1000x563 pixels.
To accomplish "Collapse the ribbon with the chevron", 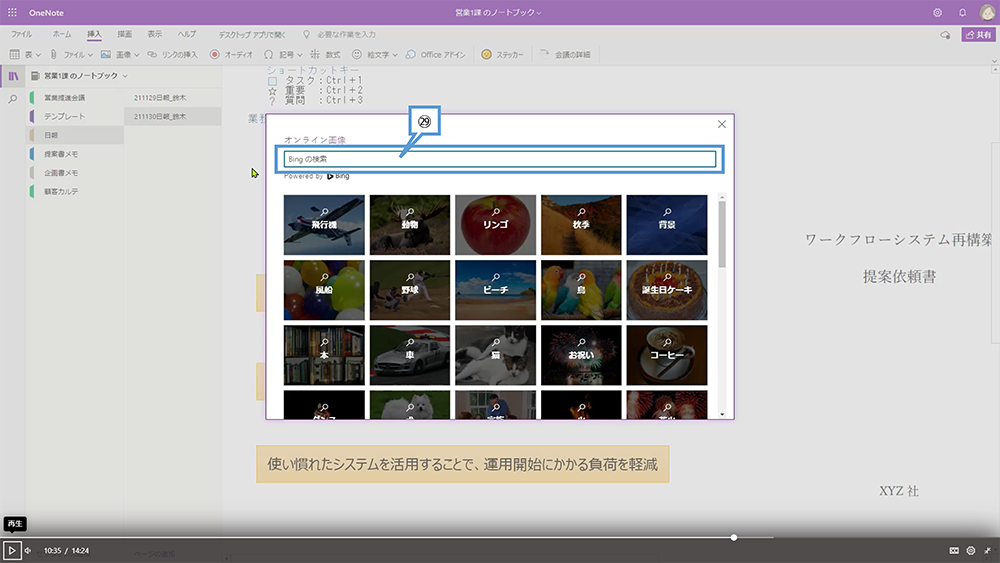I will pyautogui.click(x=994, y=62).
